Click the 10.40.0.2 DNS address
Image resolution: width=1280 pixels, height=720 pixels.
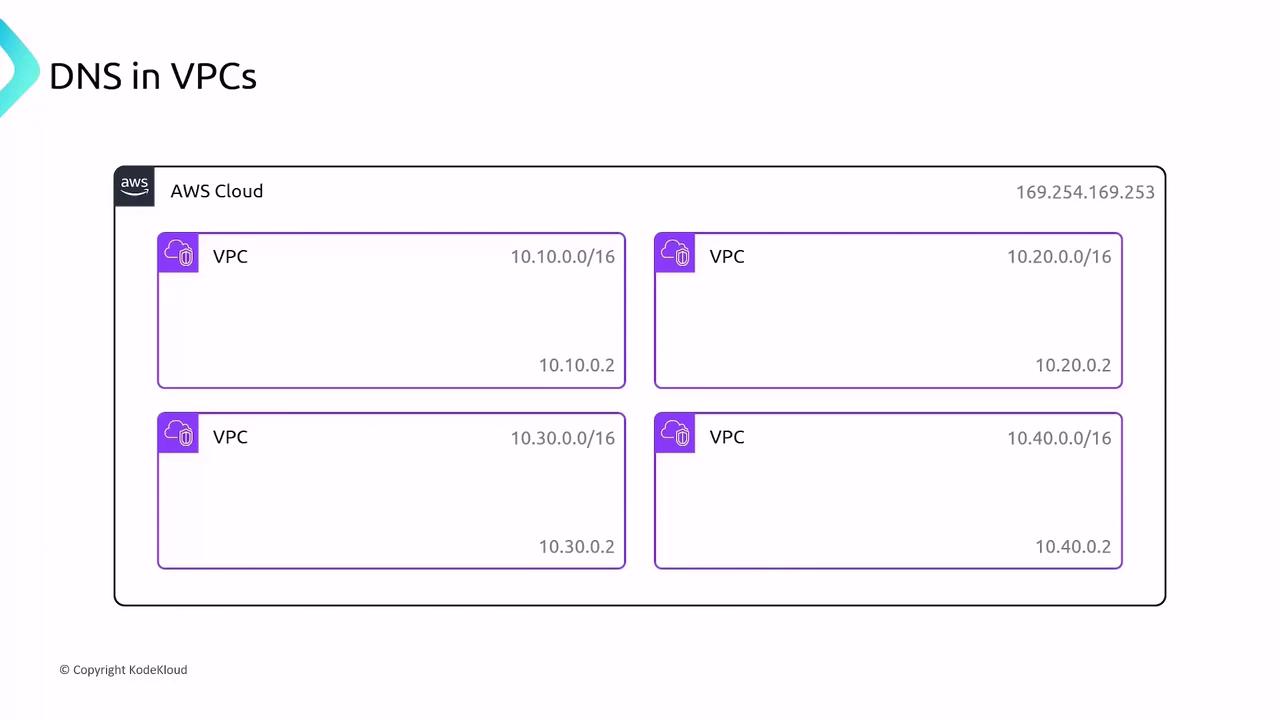pos(1073,546)
